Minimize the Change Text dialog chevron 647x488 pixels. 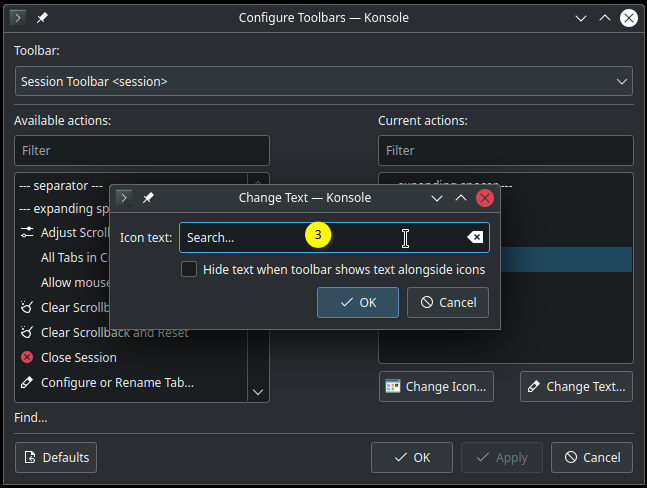[437, 198]
